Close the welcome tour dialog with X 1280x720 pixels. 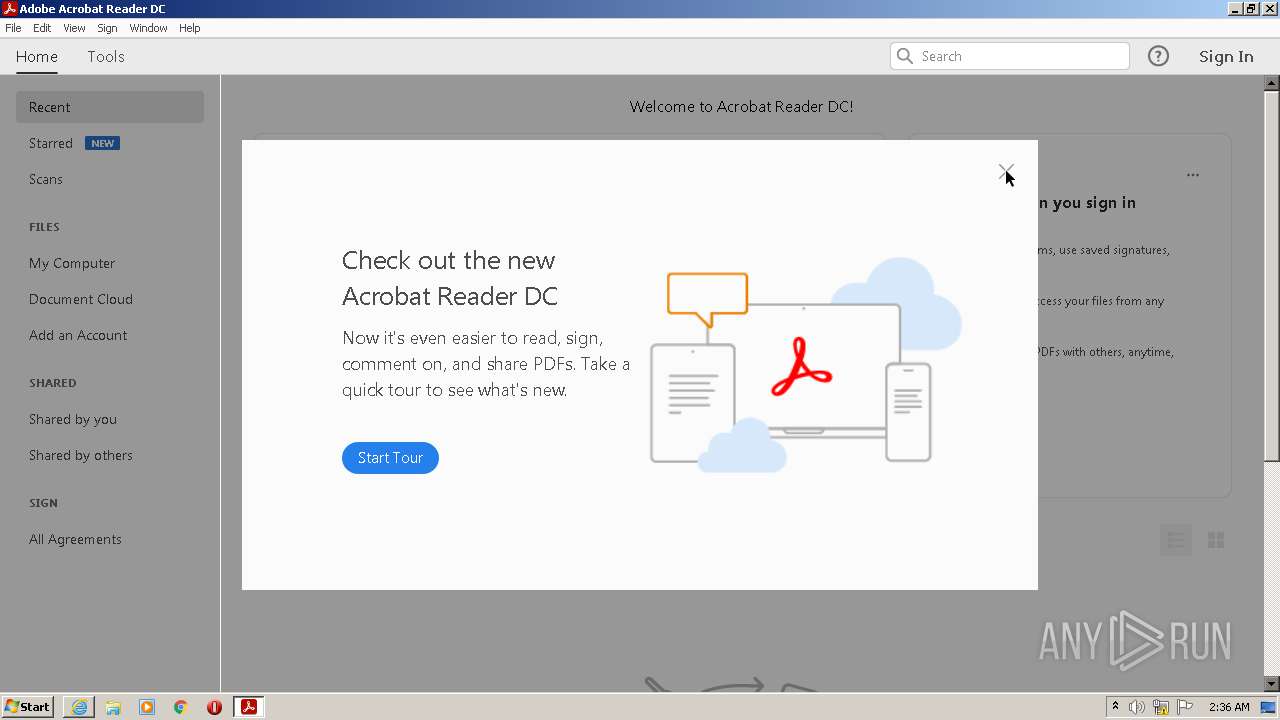1006,173
